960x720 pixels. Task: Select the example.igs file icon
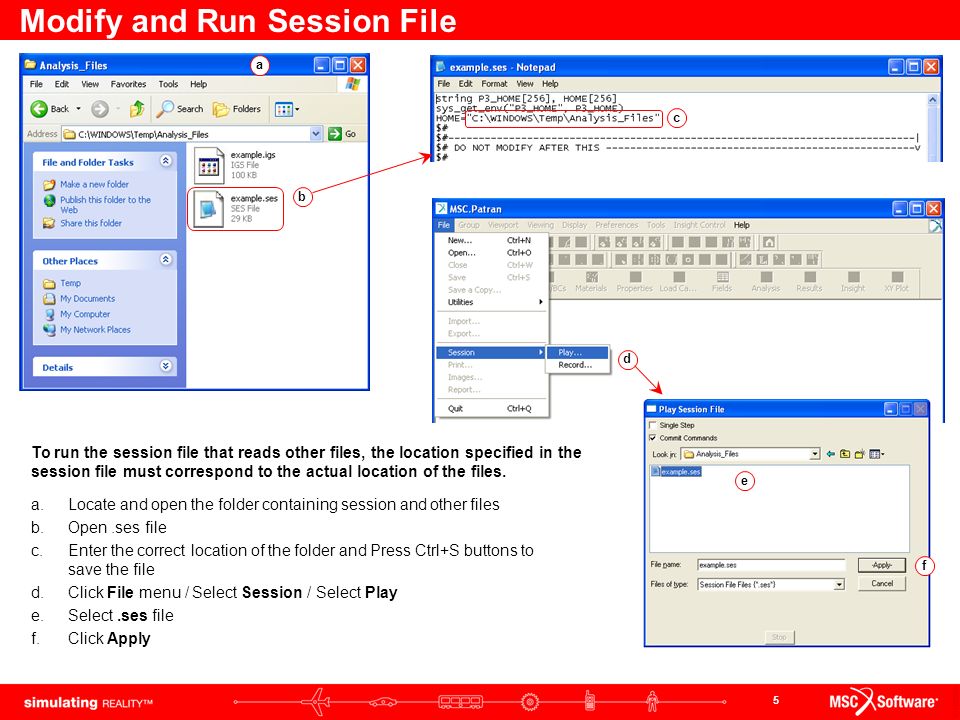click(x=209, y=165)
